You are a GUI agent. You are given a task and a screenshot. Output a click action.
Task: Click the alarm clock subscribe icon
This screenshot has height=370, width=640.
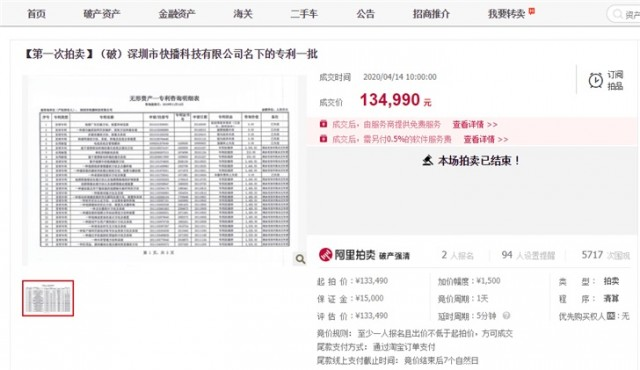tap(596, 80)
